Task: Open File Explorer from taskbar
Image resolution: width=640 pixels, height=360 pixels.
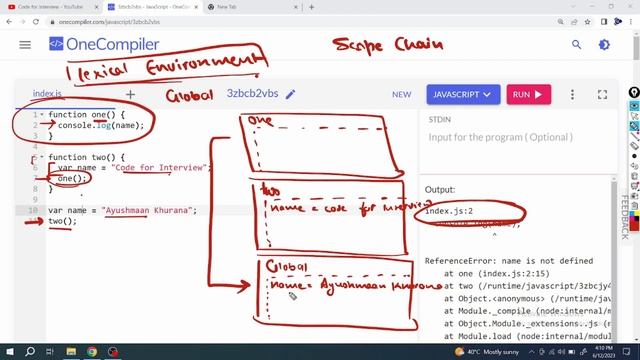Action: click(71, 351)
